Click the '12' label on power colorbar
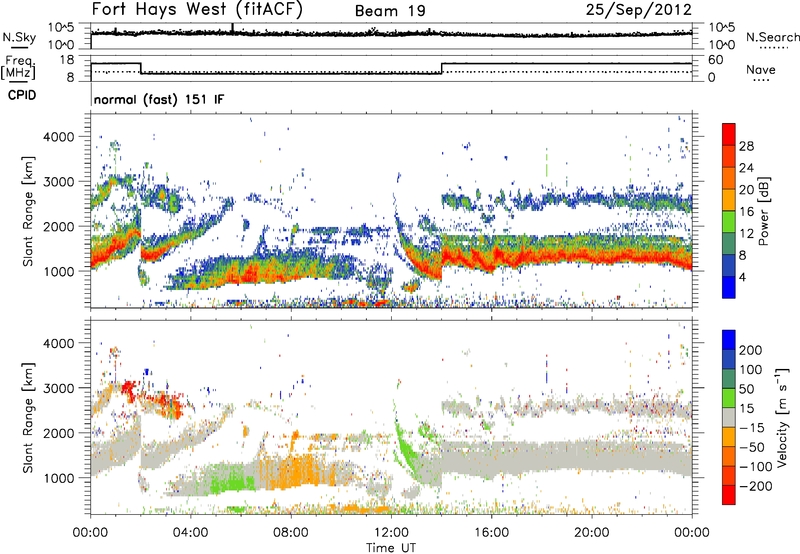This screenshot has width=800, height=554. [x=746, y=234]
